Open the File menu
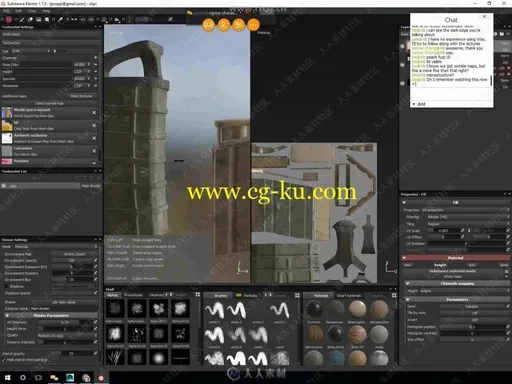The image size is (512, 384). (6, 11)
